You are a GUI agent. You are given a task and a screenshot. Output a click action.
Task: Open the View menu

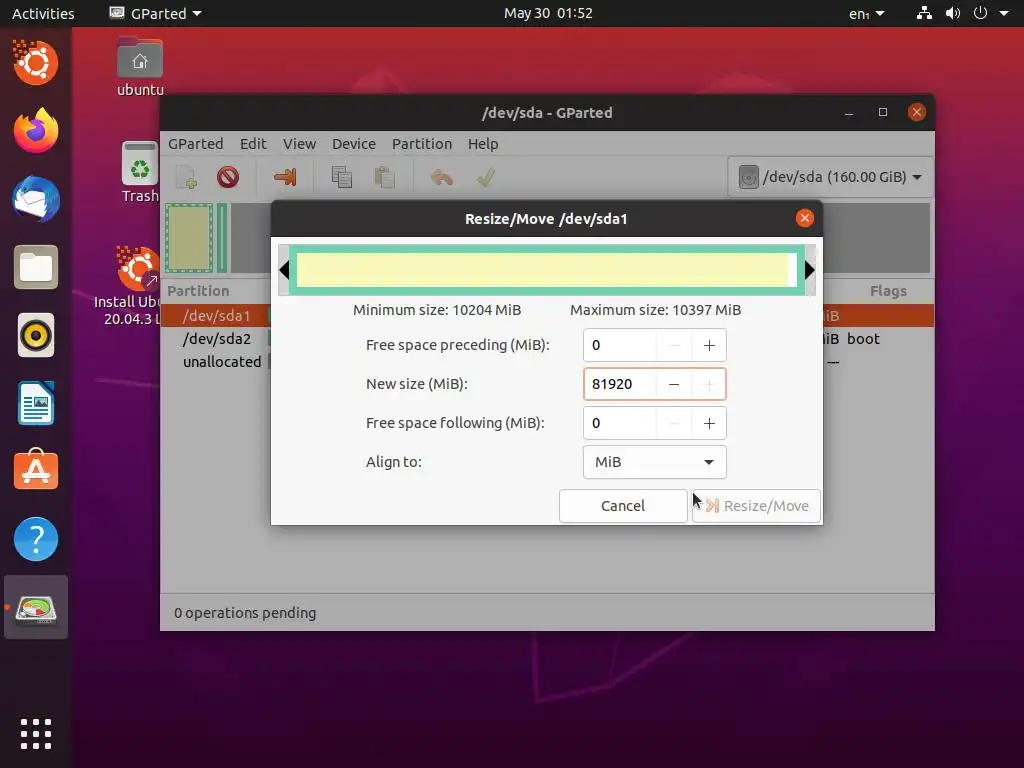click(299, 144)
